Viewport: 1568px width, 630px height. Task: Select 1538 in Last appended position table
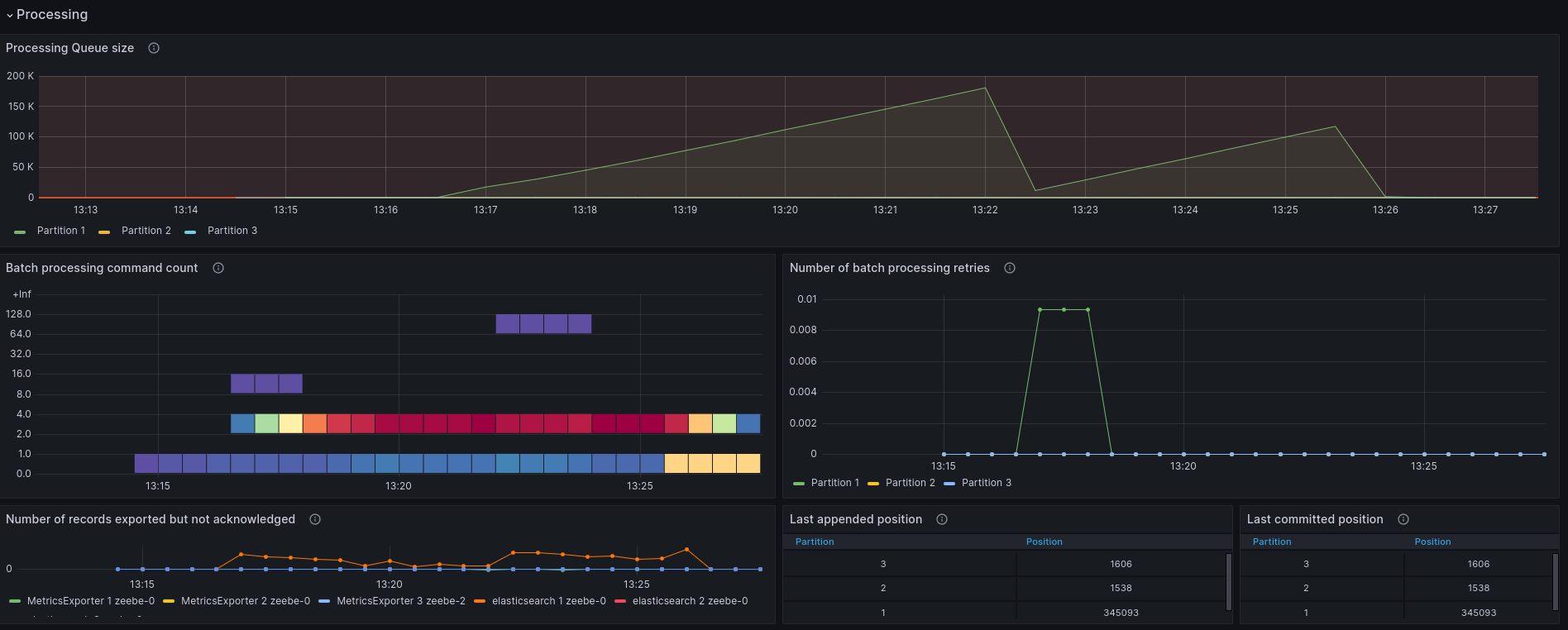(1121, 588)
